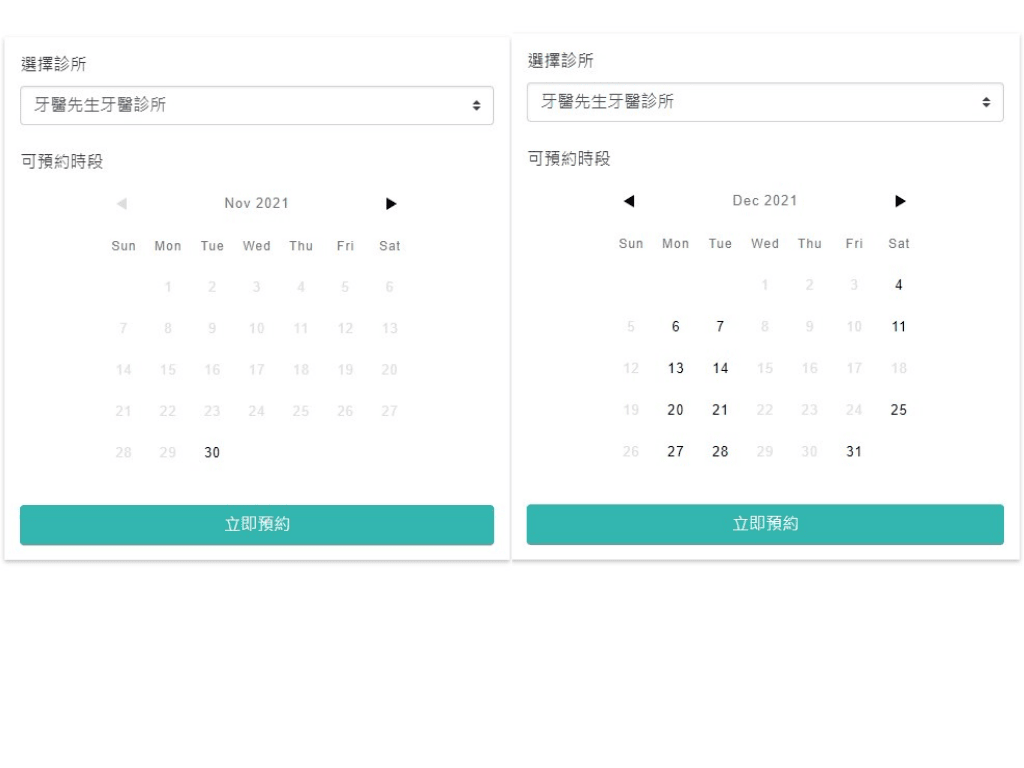Go to previous month from Dec 2021
Image resolution: width=1024 pixels, height=768 pixels.
point(629,201)
